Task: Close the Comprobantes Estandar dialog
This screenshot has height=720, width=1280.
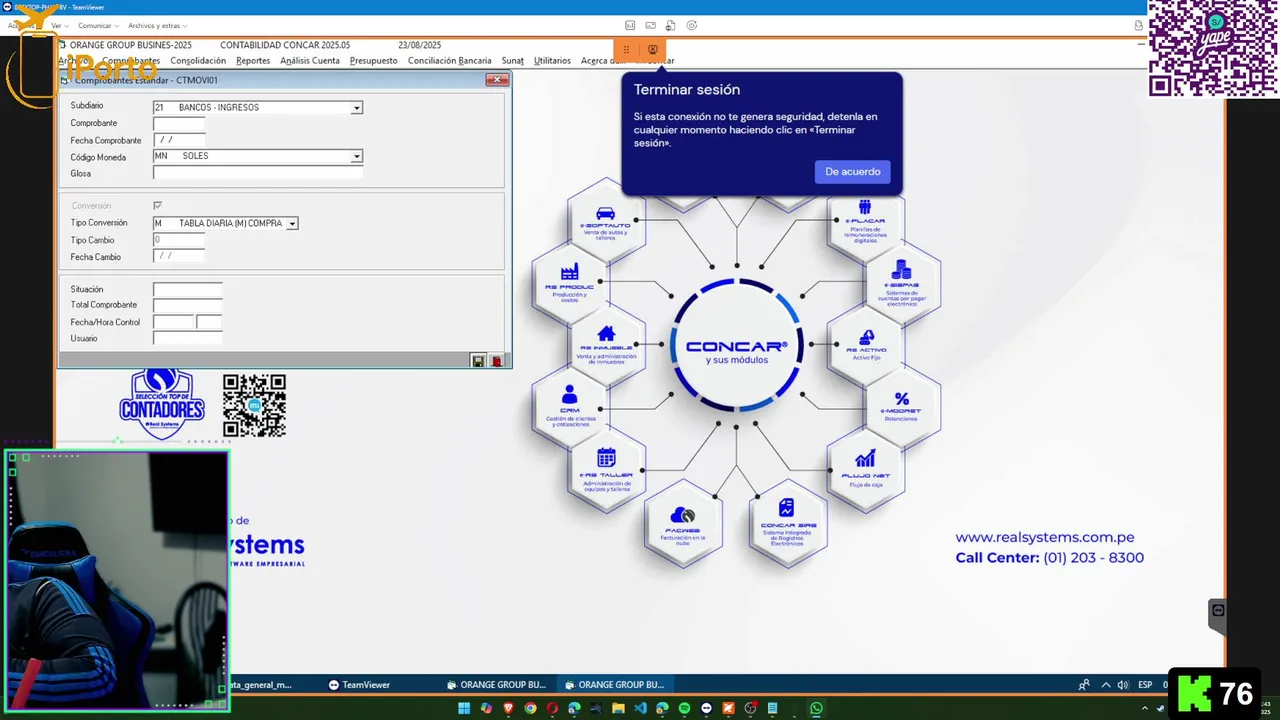Action: click(x=496, y=80)
